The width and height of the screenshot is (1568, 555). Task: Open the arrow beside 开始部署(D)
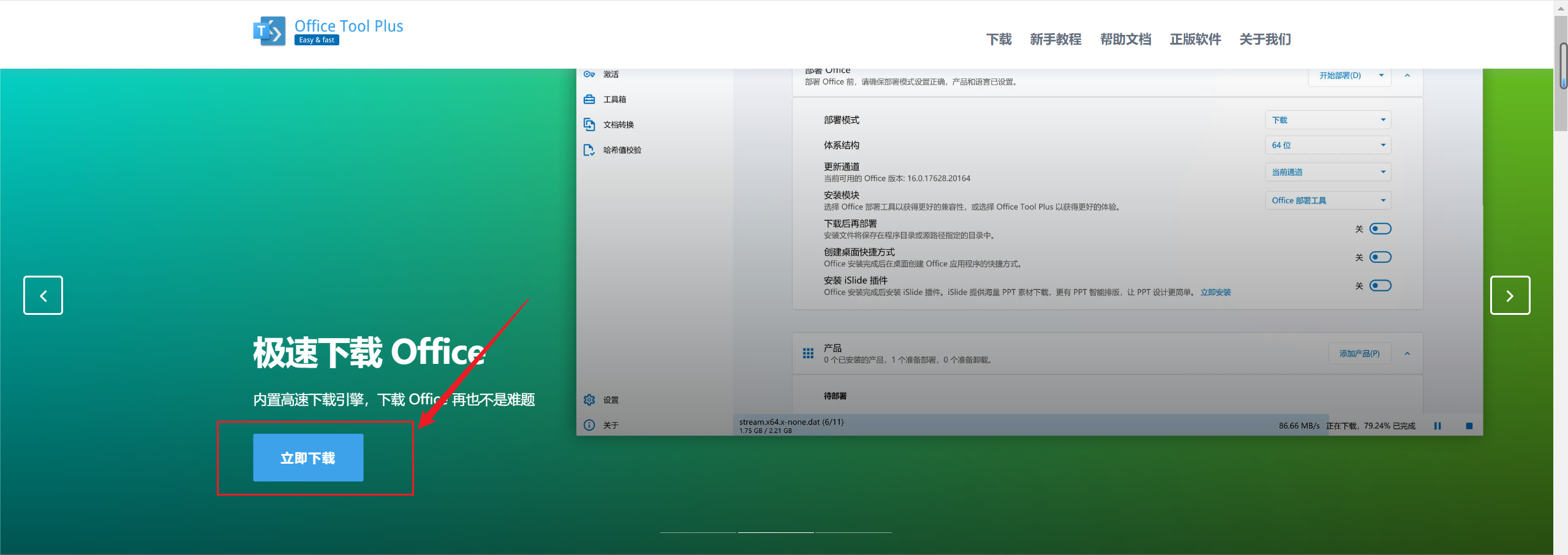point(1381,75)
